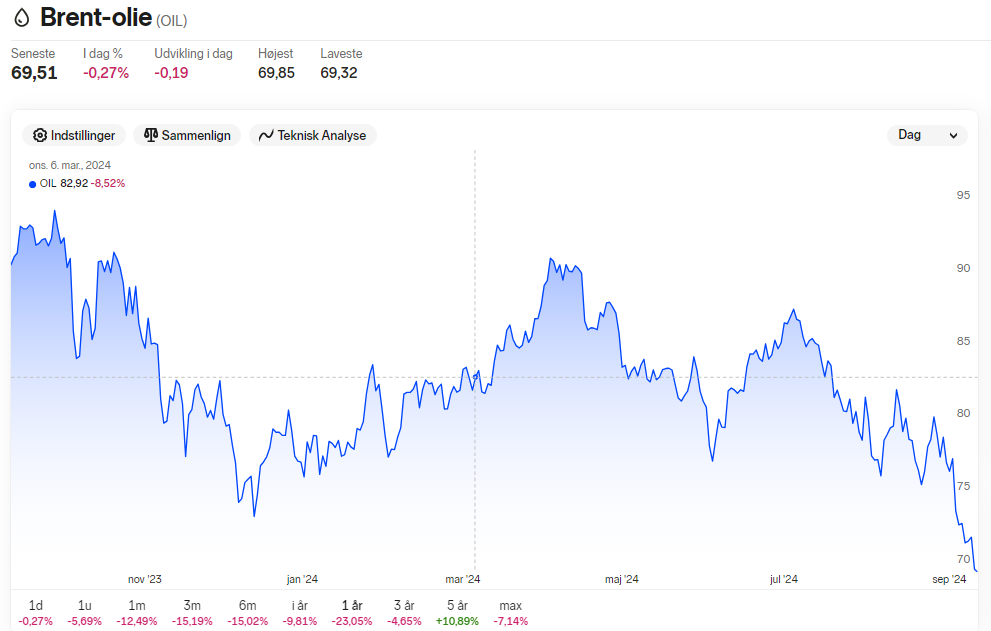Image resolution: width=991 pixels, height=631 pixels.
Task: Click the Teknisk Analyse chart-line icon
Action: pyautogui.click(x=266, y=135)
